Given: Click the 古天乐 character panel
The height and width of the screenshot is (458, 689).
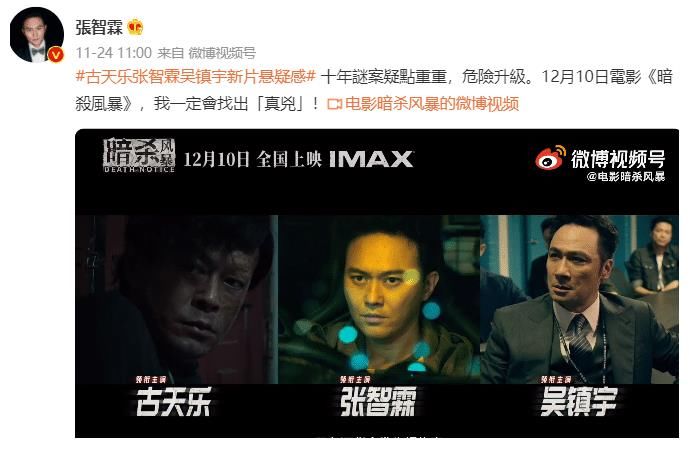Looking at the screenshot, I should click(x=177, y=299).
